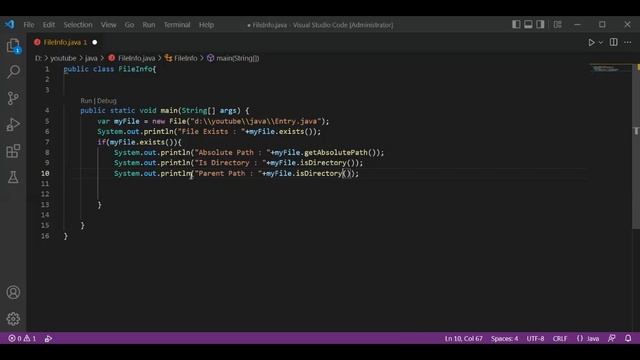Image resolution: width=640 pixels, height=360 pixels.
Task: Open the run options dropdown arrow
Action: tap(601, 42)
